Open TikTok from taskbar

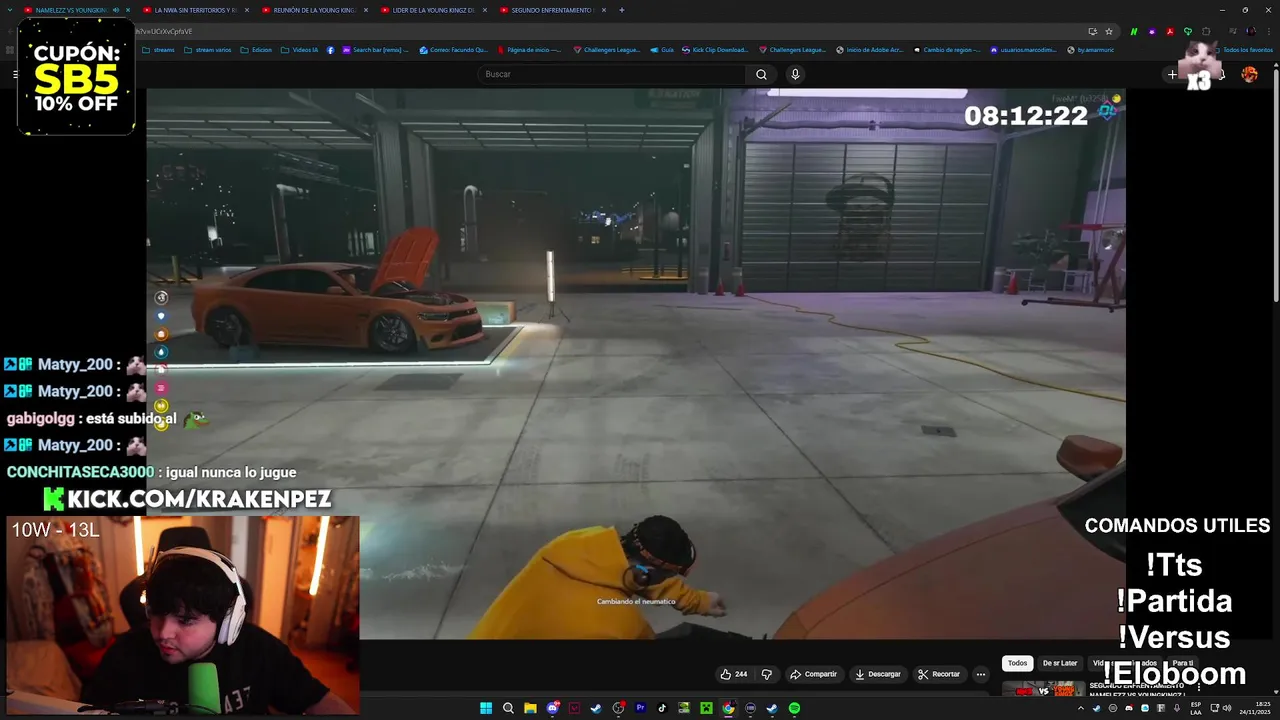pyautogui.click(x=662, y=708)
